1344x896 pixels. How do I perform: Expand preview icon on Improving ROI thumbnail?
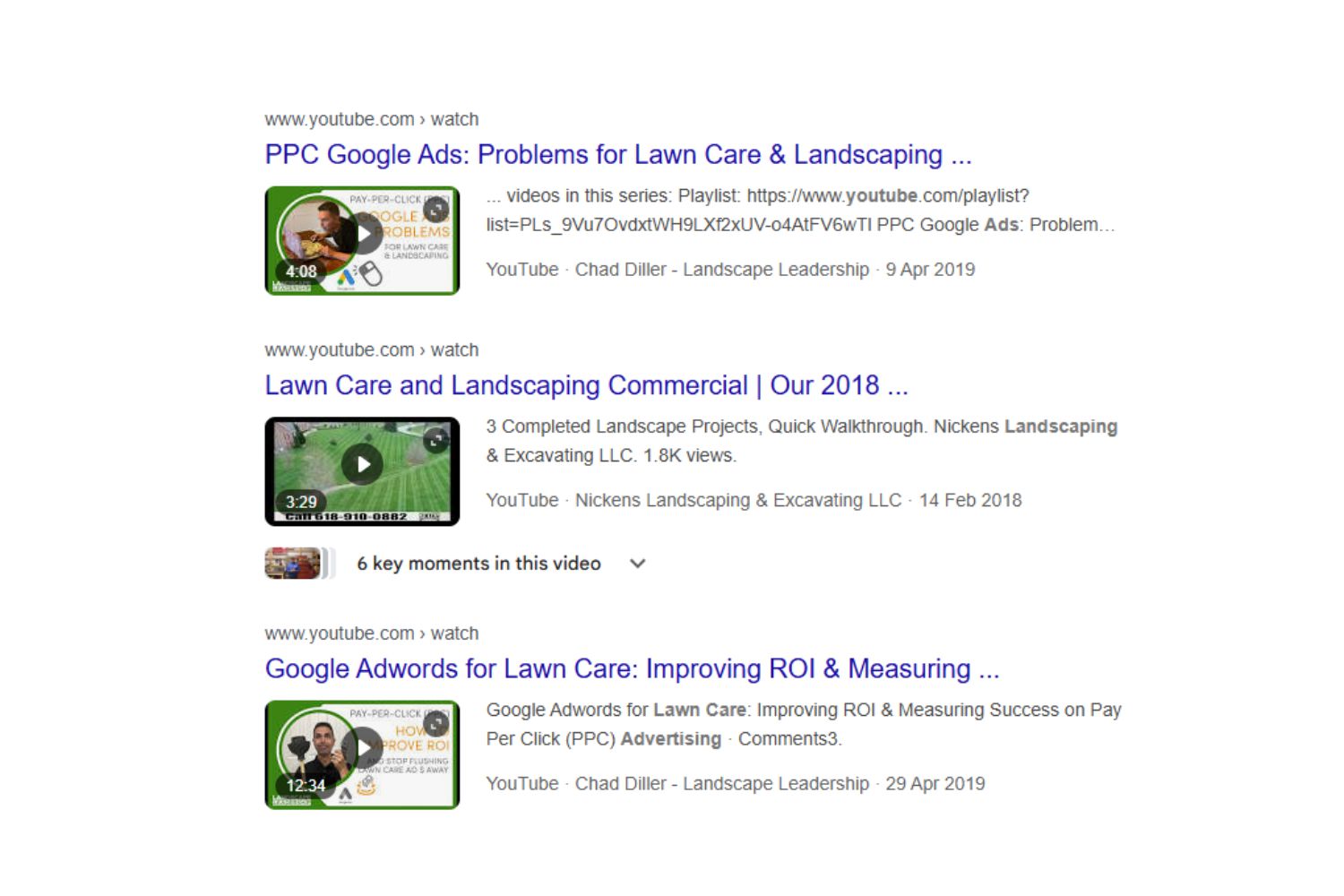tap(436, 723)
